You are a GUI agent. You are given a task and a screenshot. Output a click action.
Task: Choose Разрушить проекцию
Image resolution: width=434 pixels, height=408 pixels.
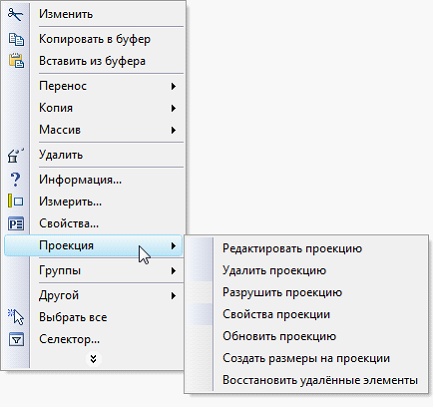282,293
